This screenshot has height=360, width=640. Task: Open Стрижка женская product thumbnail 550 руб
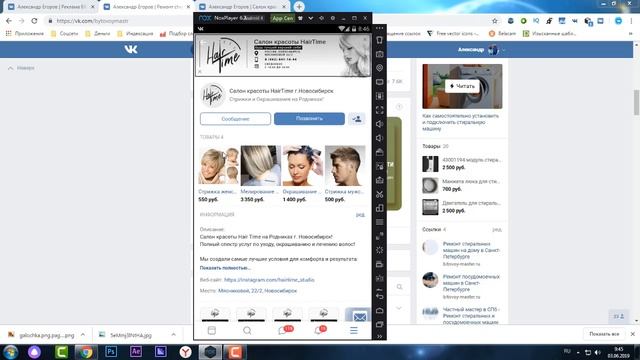pyautogui.click(x=219, y=166)
